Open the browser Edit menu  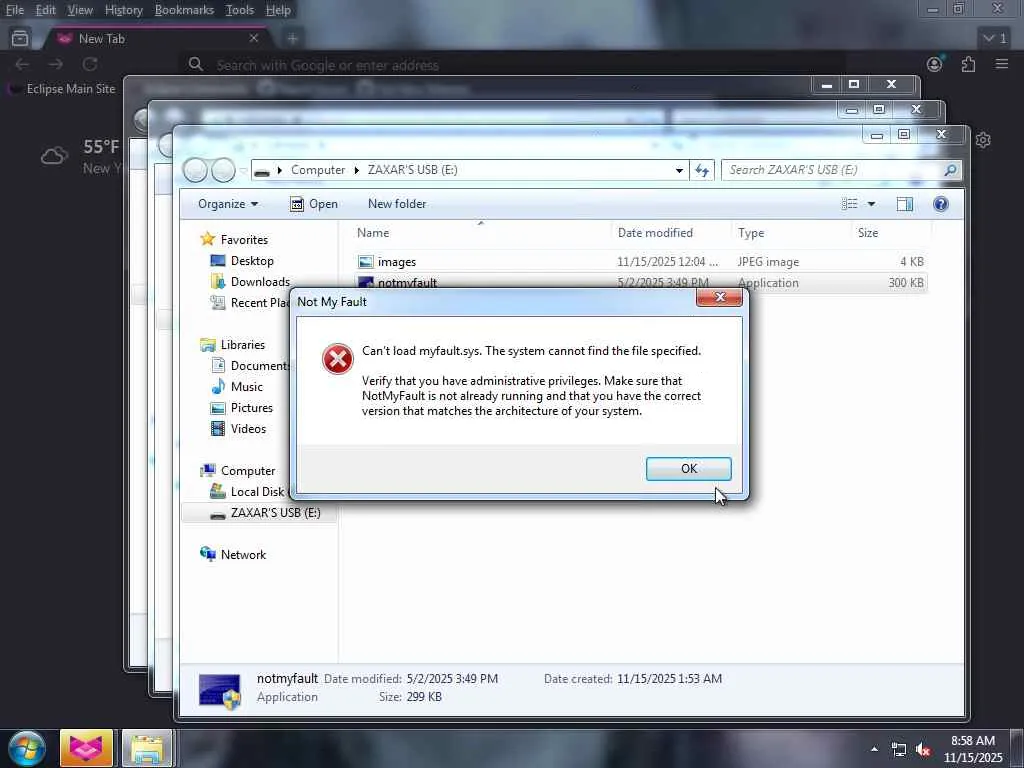click(x=45, y=10)
